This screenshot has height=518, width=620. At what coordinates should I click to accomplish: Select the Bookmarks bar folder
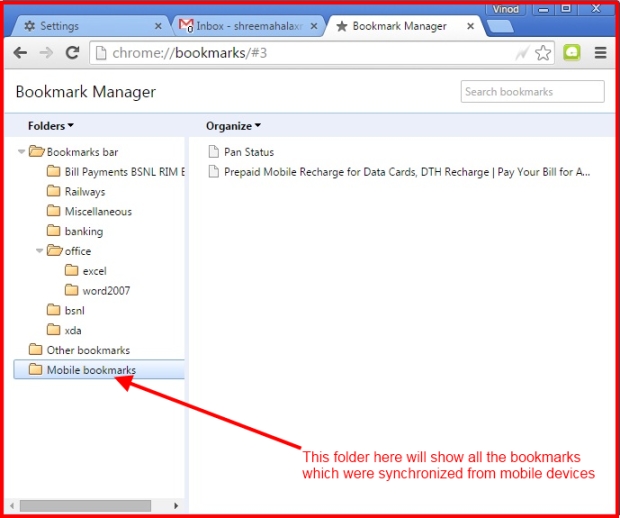pos(82,152)
